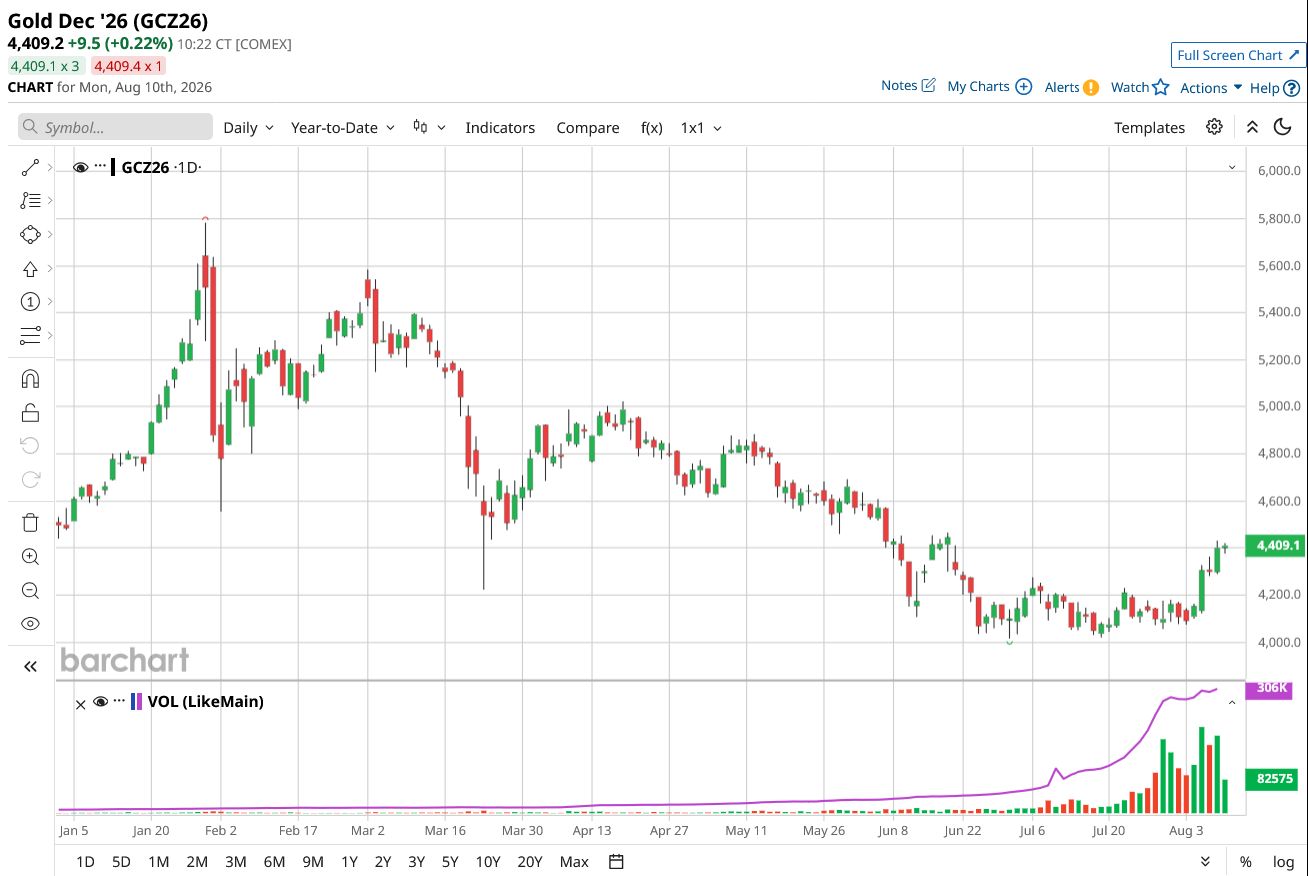Switch to dark mode with moon icon

[1283, 127]
